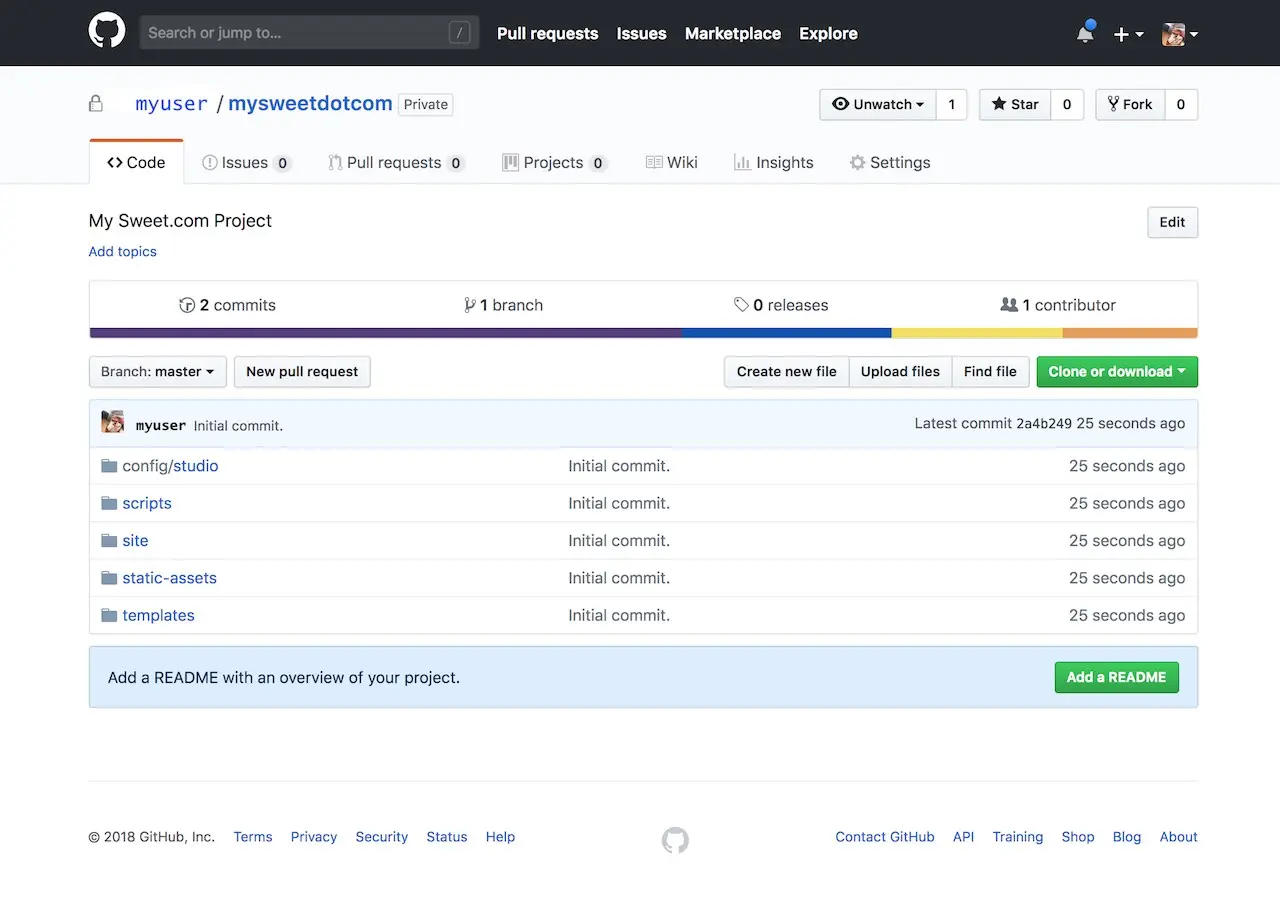
Task: View the 0 releases page
Action: click(x=780, y=305)
